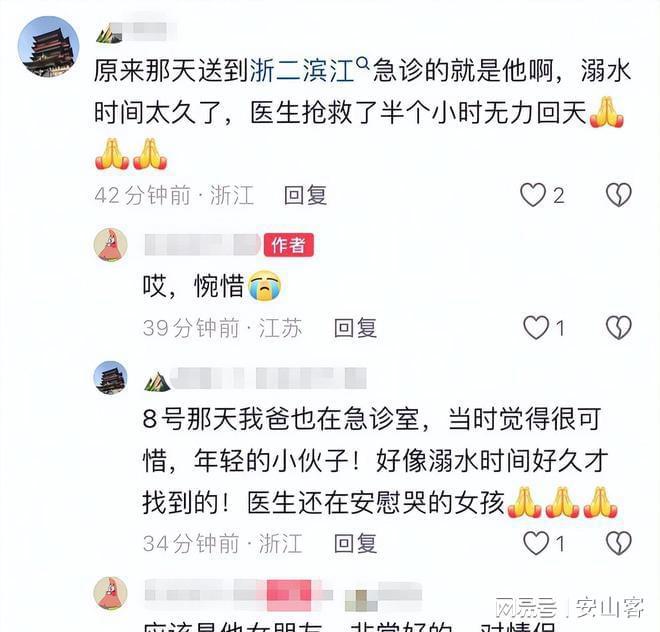This screenshot has height=632, width=660.
Task: Open the mountain badge on the 8号 comment
Action: [x=157, y=381]
